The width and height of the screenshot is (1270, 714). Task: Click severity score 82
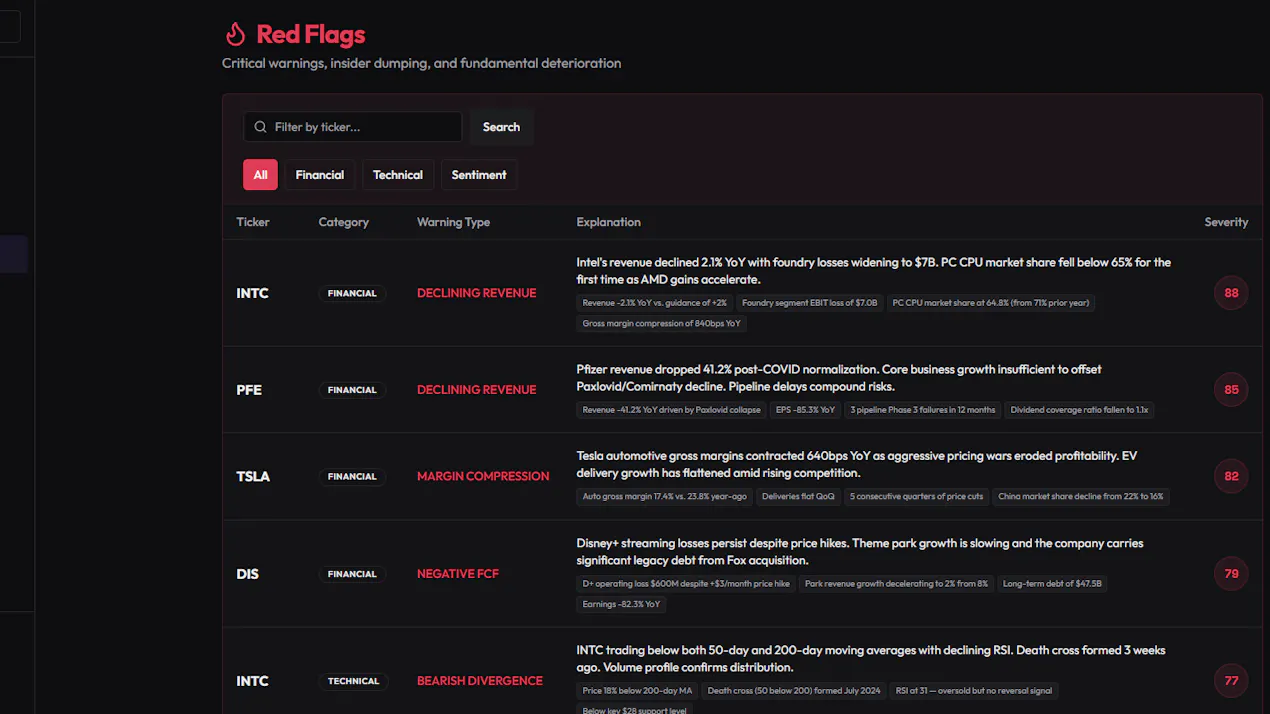click(x=1231, y=476)
